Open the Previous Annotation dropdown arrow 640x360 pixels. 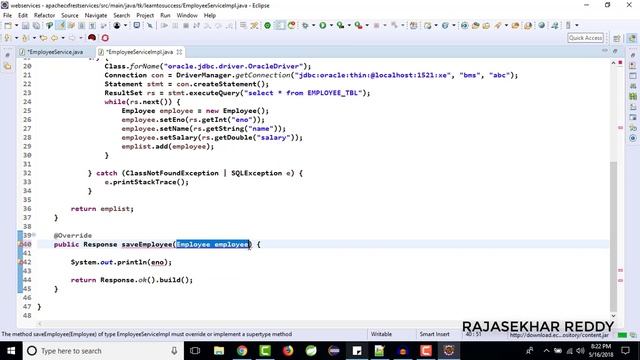click(x=34, y=38)
